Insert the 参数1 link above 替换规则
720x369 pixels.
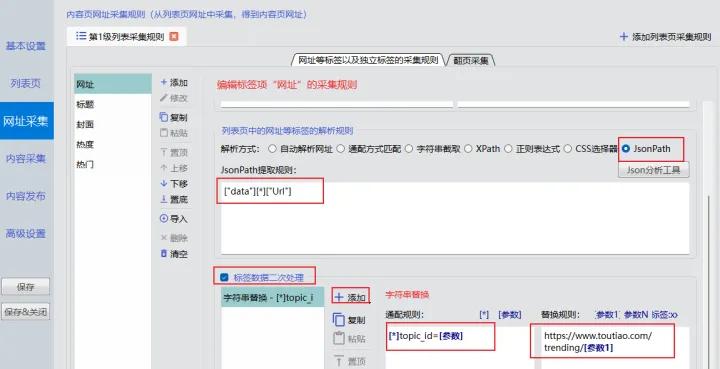coord(608,315)
